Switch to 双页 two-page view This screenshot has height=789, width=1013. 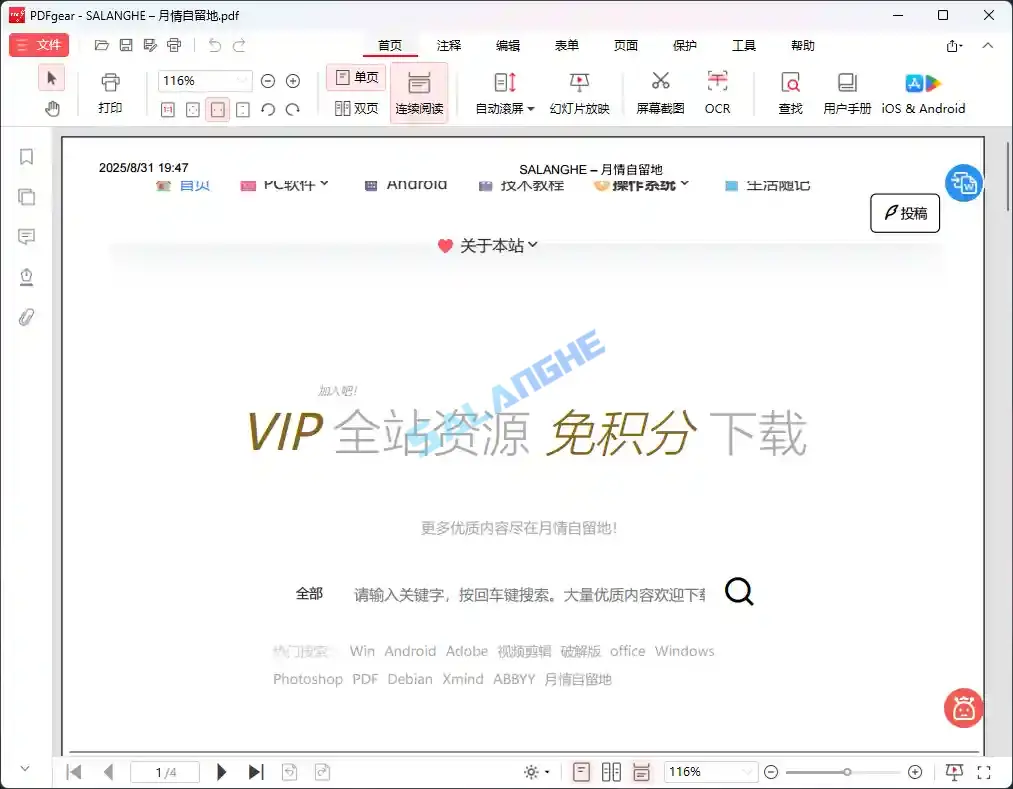coord(357,108)
